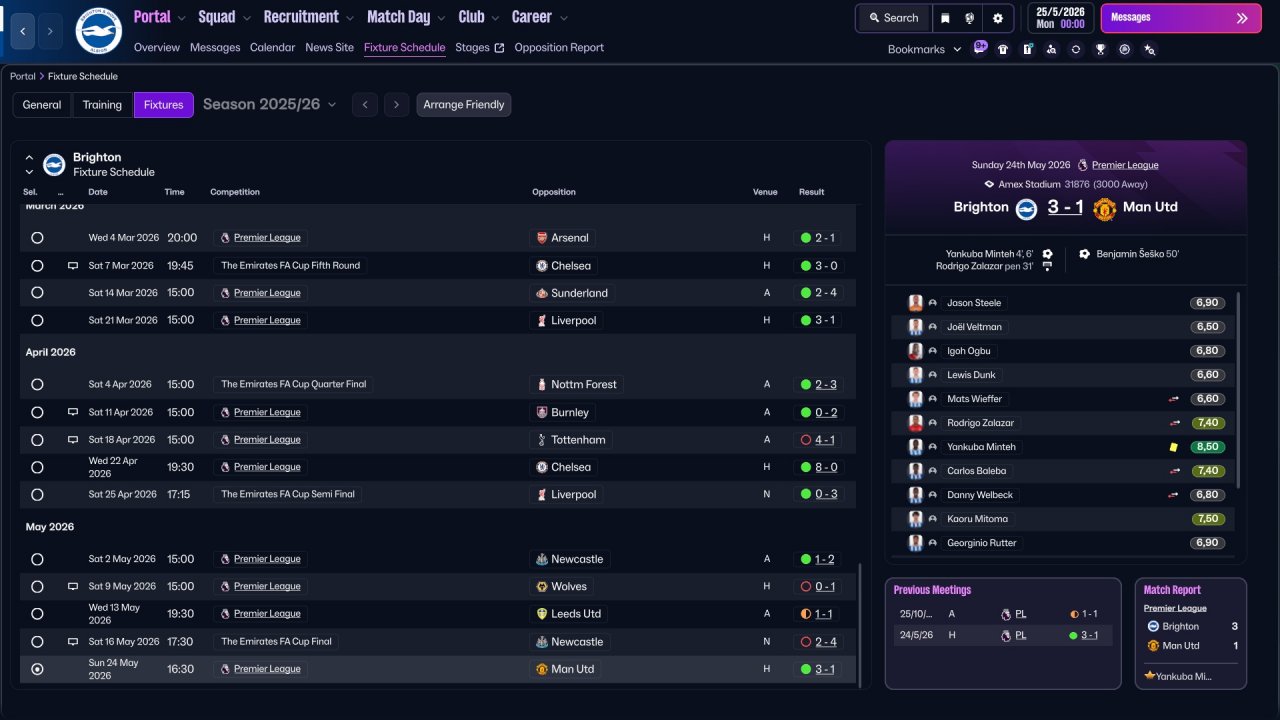Screen dimensions: 1280x720
Task: Open the Opposition Report tab
Action: tap(559, 47)
